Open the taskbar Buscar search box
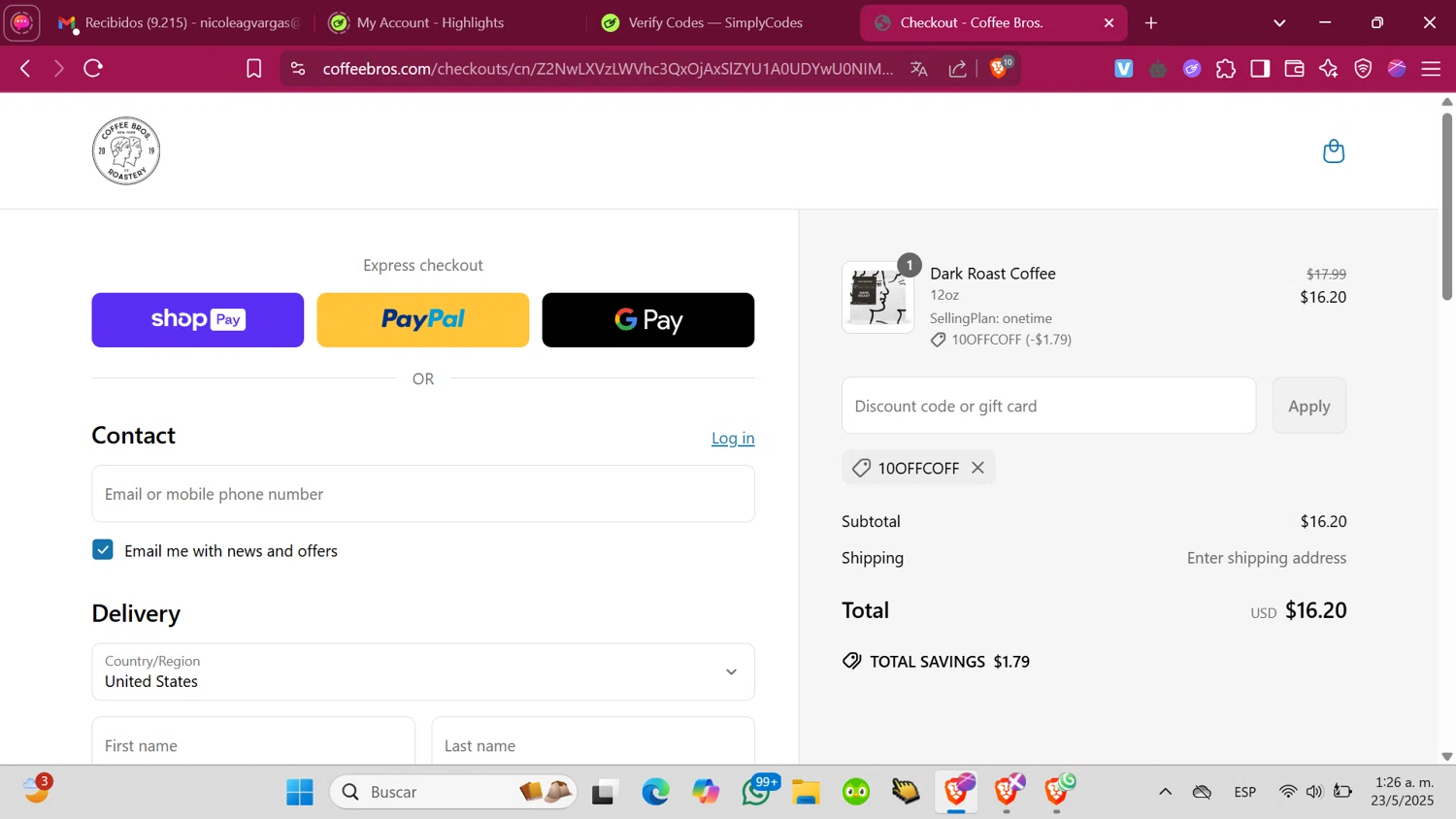Image resolution: width=1456 pixels, height=819 pixels. coord(453,792)
